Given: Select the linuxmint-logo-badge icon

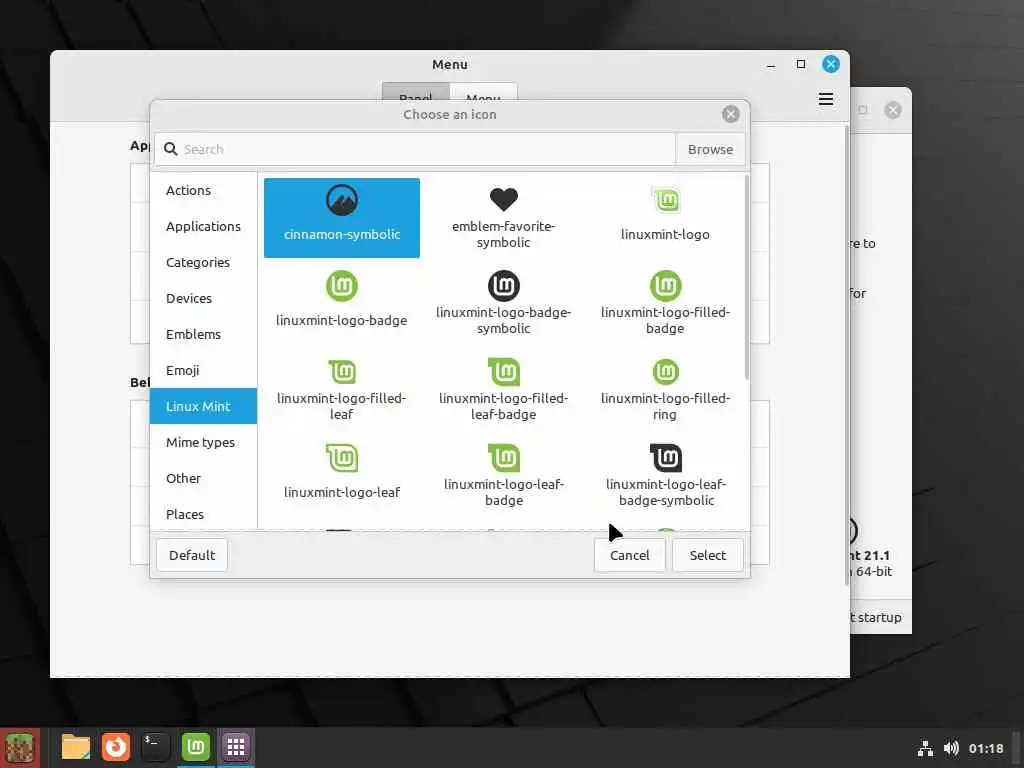Looking at the screenshot, I should click(342, 304).
